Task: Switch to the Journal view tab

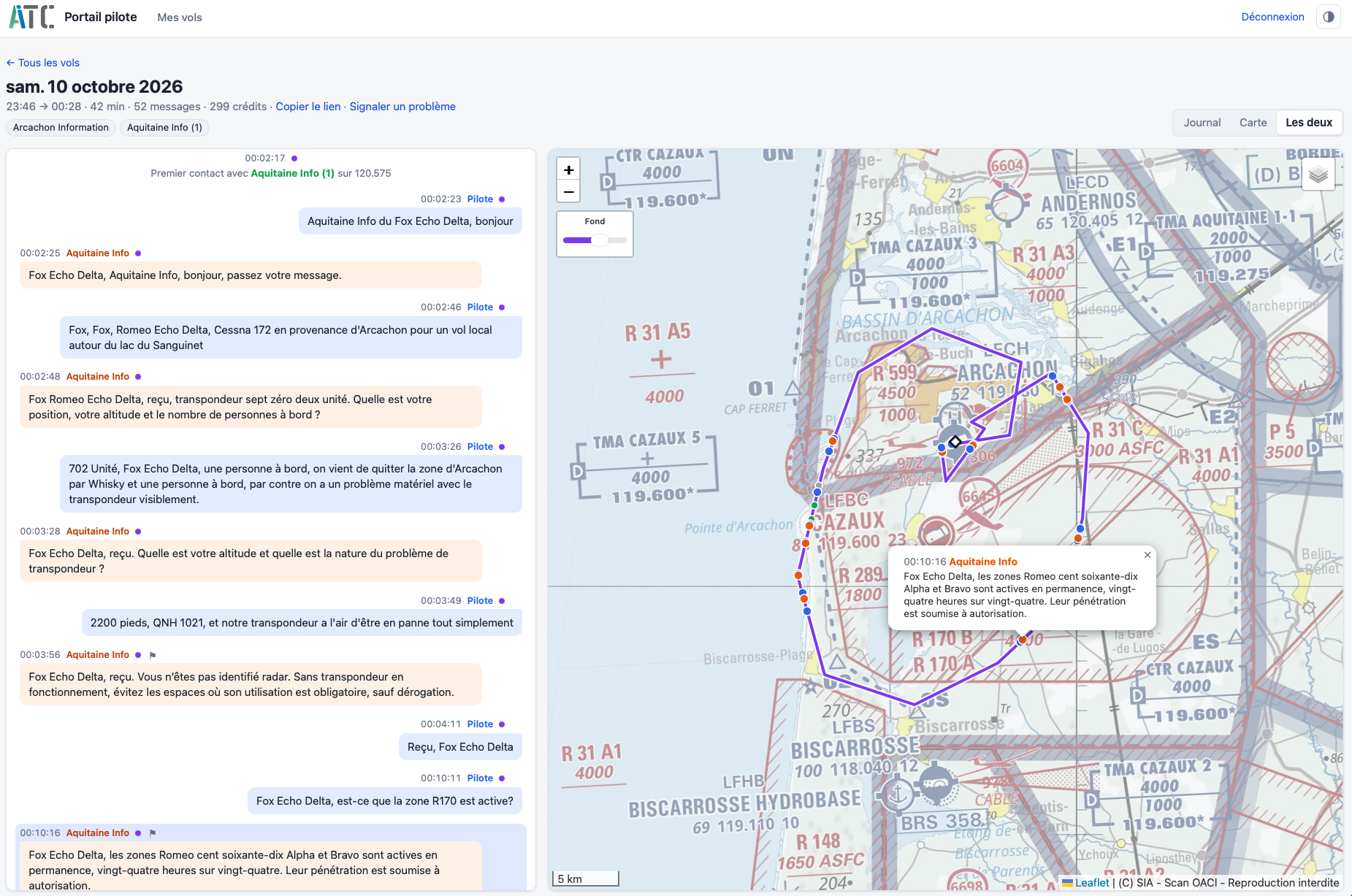Action: [1202, 123]
